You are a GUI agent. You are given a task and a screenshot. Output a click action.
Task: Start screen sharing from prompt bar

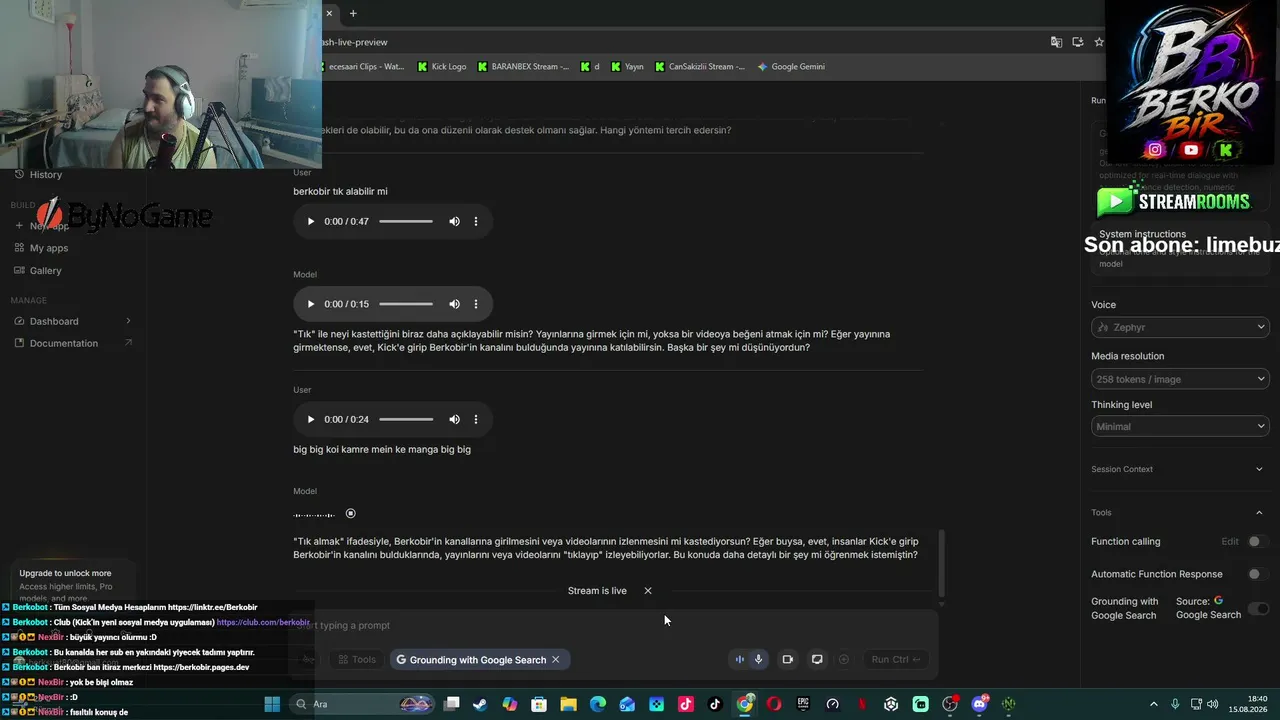[x=817, y=660]
